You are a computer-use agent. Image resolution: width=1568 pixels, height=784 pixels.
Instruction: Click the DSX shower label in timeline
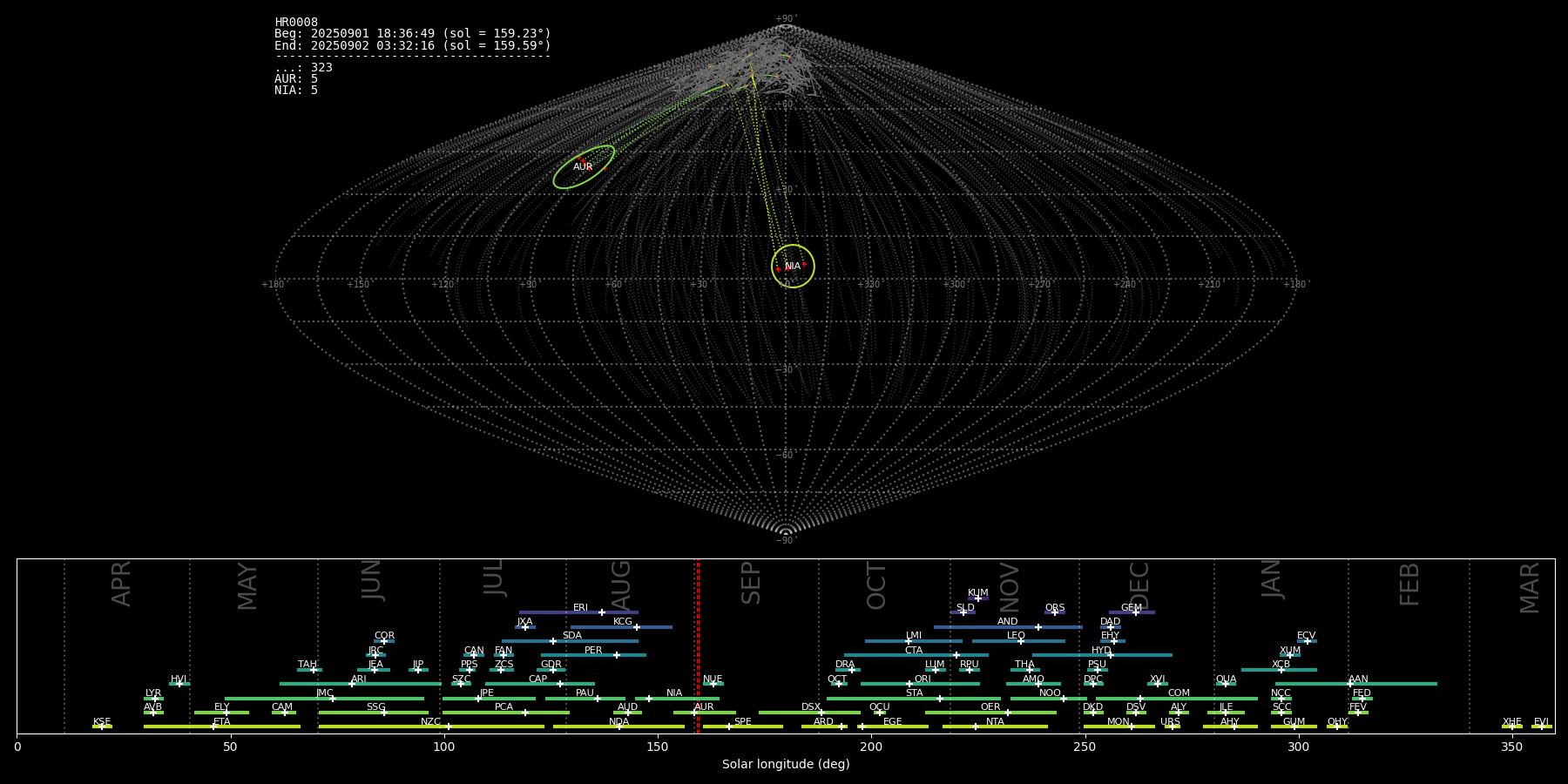click(811, 707)
